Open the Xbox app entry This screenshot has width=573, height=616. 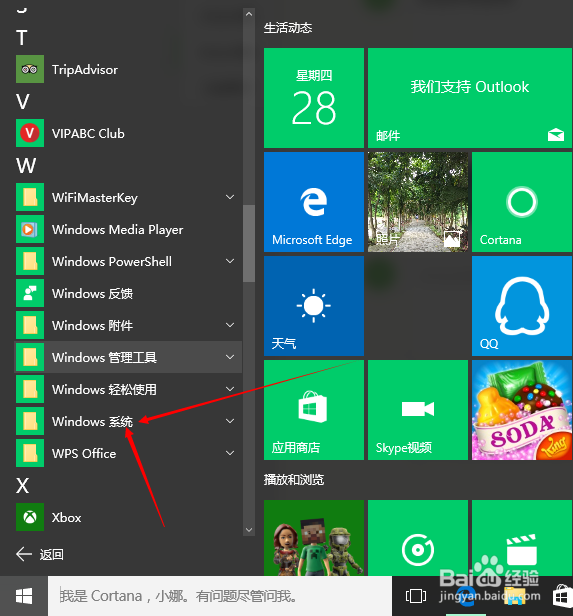coord(128,517)
